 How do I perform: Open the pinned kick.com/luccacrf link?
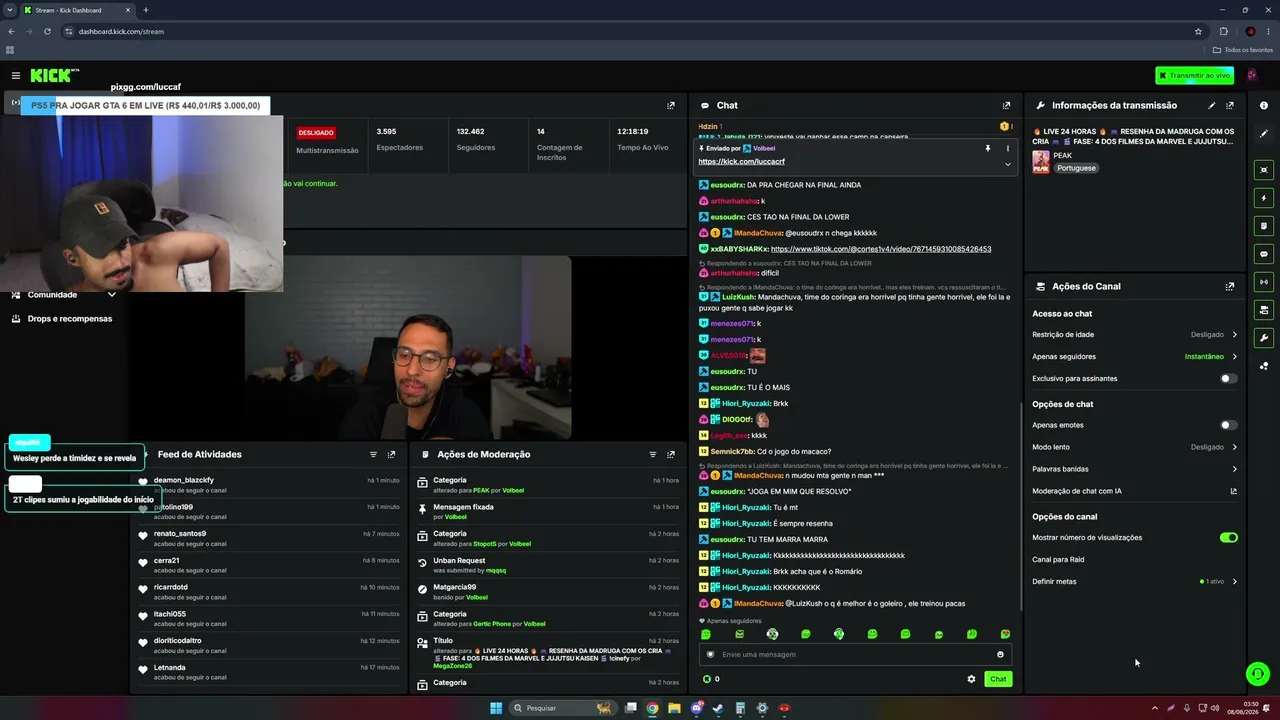(x=741, y=162)
